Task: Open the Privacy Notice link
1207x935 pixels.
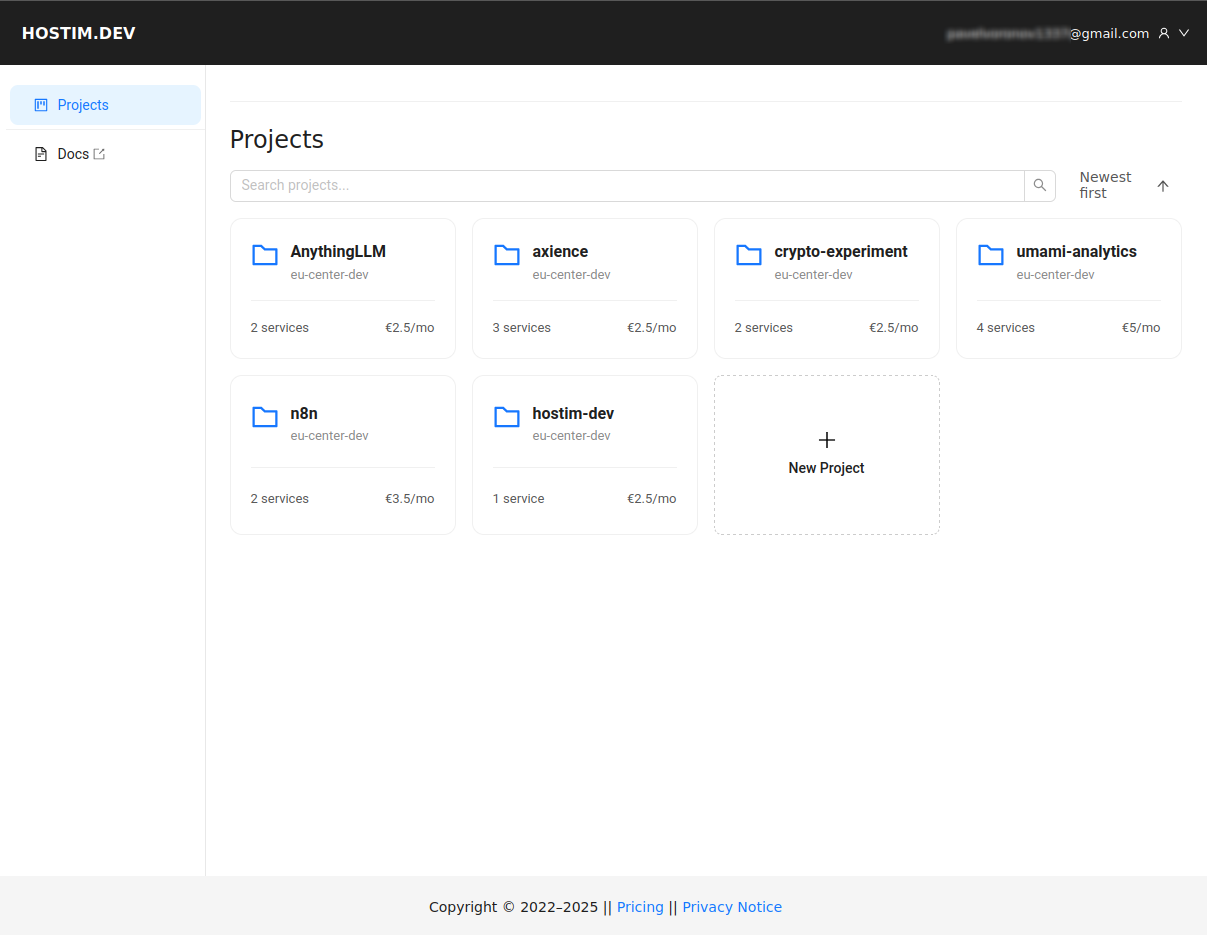Action: tap(732, 906)
